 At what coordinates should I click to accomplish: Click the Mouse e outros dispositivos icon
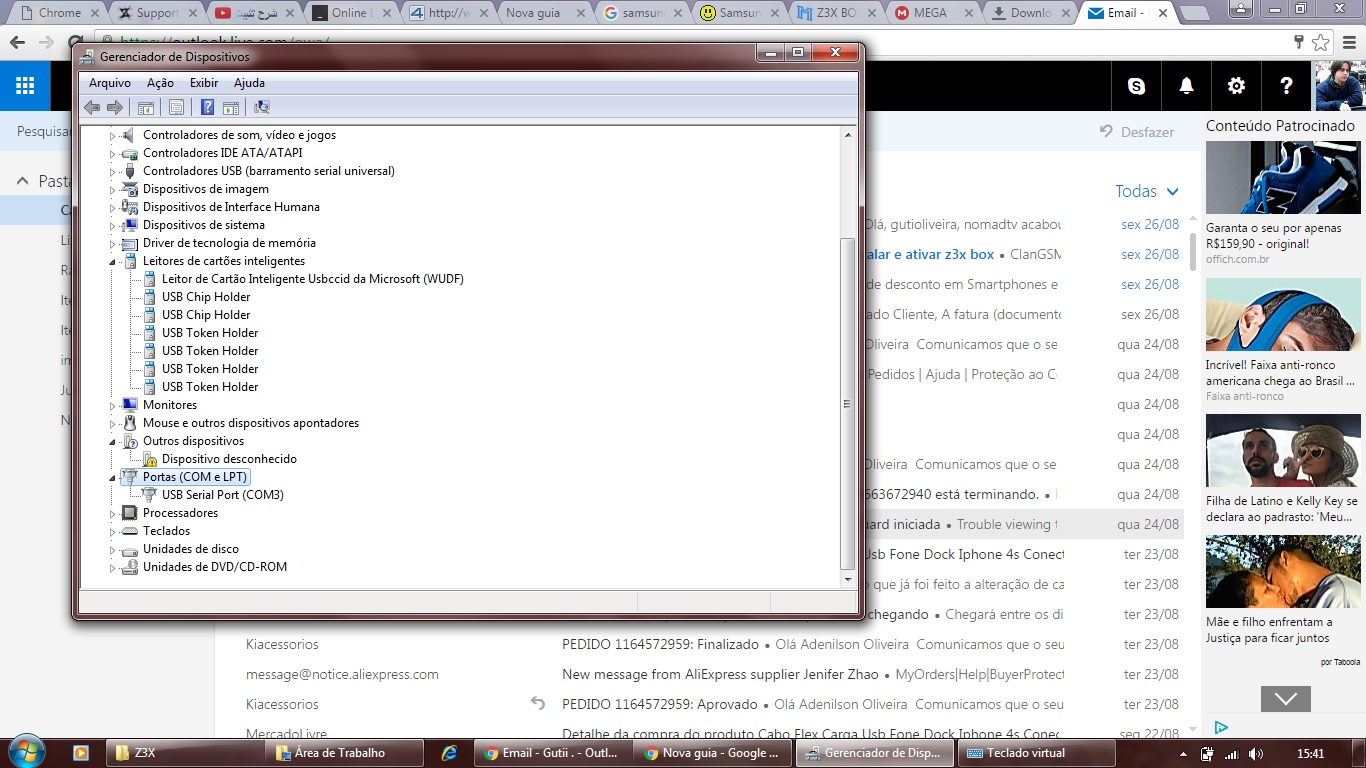coord(129,423)
